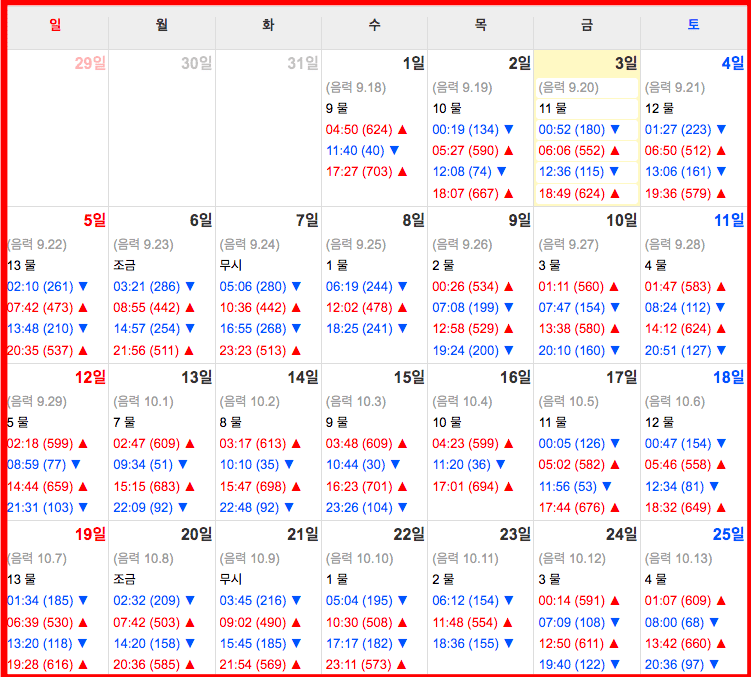This screenshot has width=751, height=677.
Task: Click the 화 (Tuesday) column header
Action: [x=268, y=24]
